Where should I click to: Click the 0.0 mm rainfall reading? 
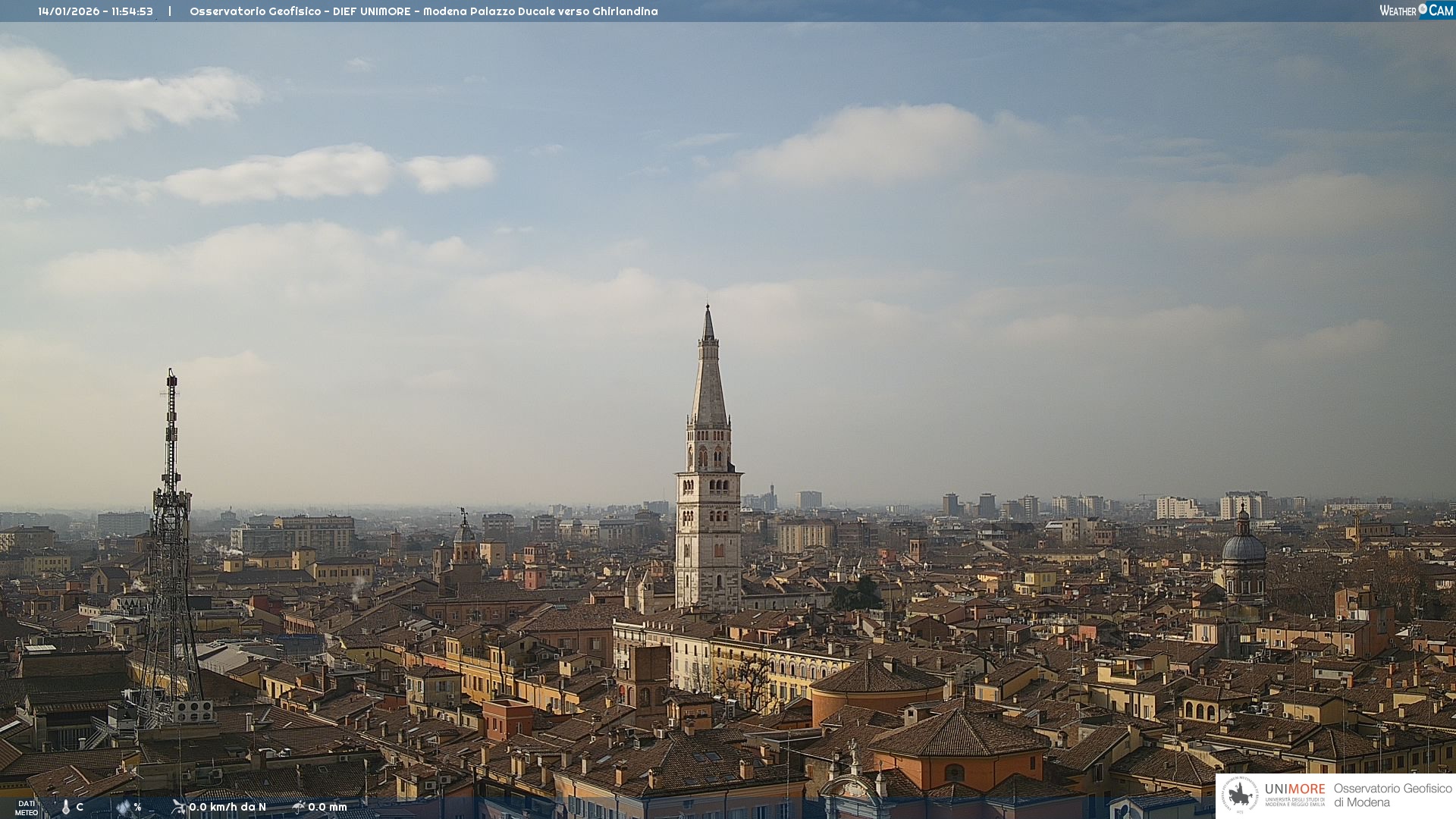(x=328, y=807)
